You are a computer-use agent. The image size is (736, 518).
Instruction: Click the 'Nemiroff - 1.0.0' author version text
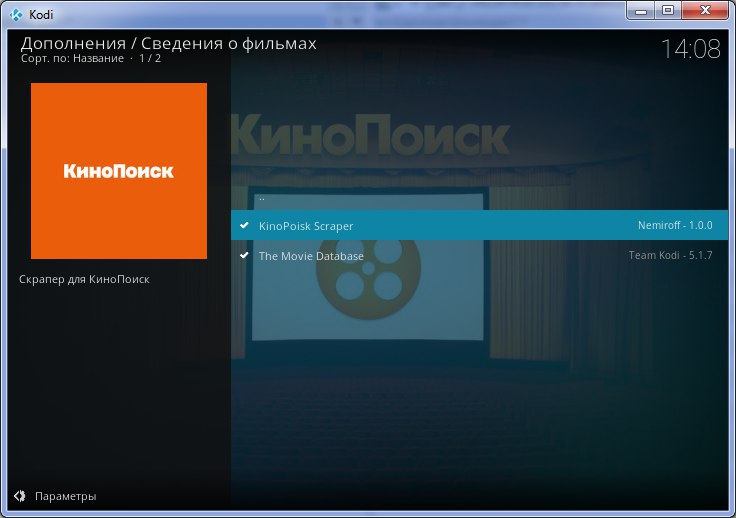[675, 225]
